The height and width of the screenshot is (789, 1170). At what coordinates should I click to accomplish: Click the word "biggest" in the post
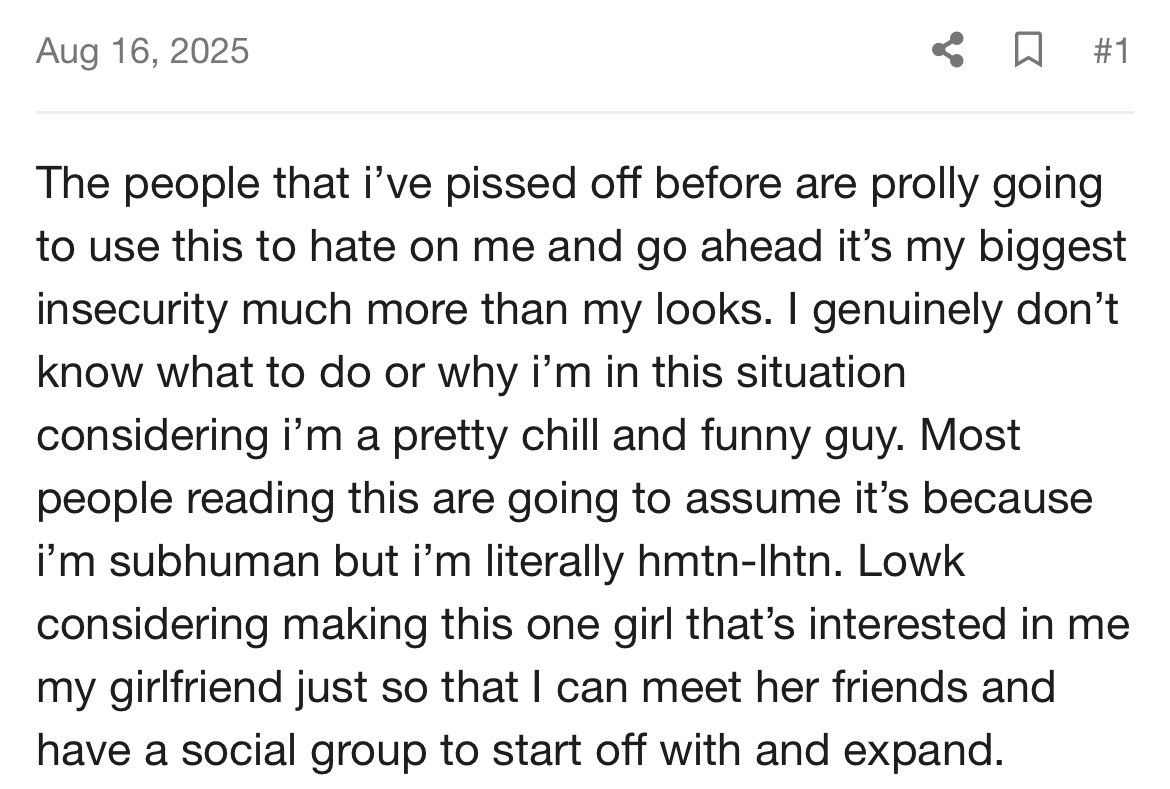tap(1052, 247)
